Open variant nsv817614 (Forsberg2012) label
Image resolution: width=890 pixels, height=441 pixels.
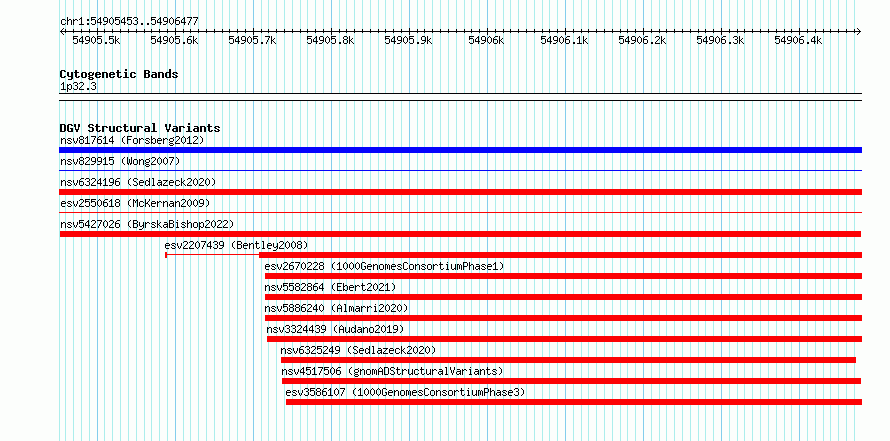(132, 140)
